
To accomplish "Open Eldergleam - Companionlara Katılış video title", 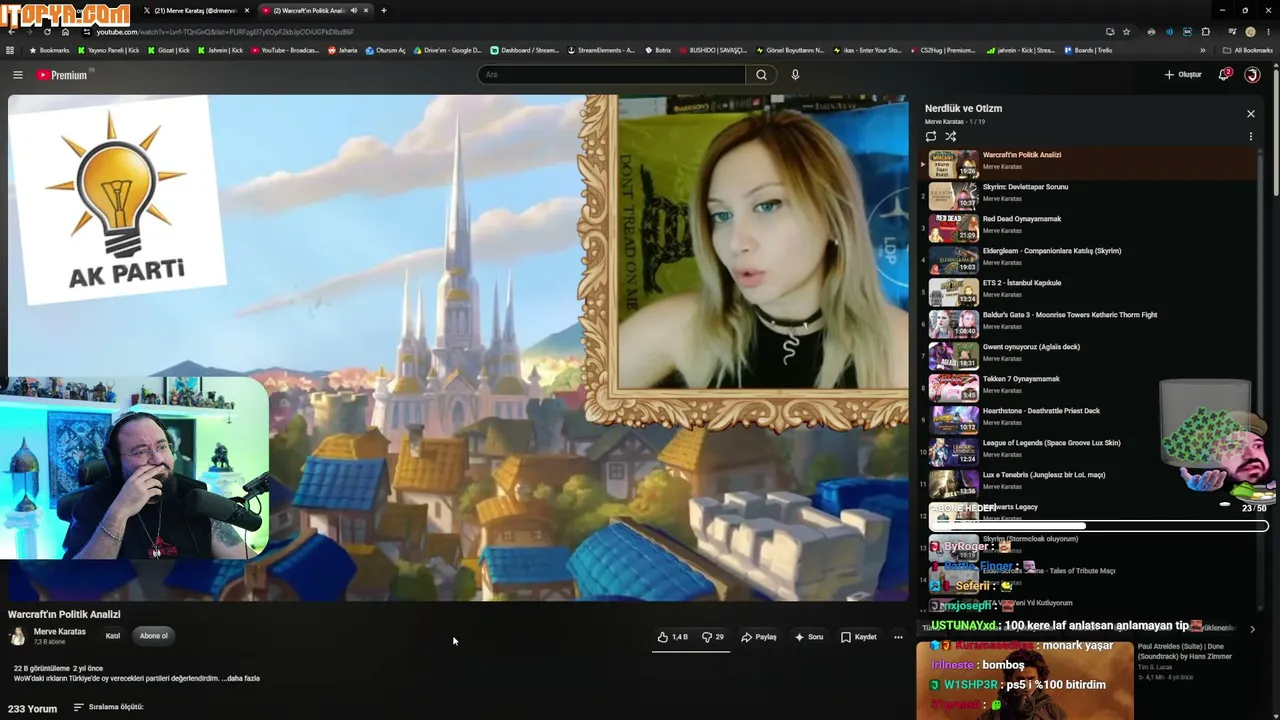I will click(x=1052, y=251).
